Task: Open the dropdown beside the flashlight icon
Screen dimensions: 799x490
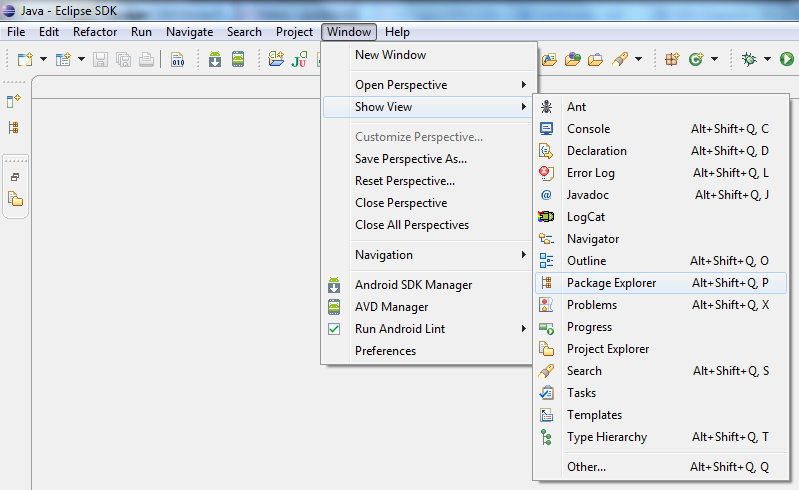Action: coord(638,59)
